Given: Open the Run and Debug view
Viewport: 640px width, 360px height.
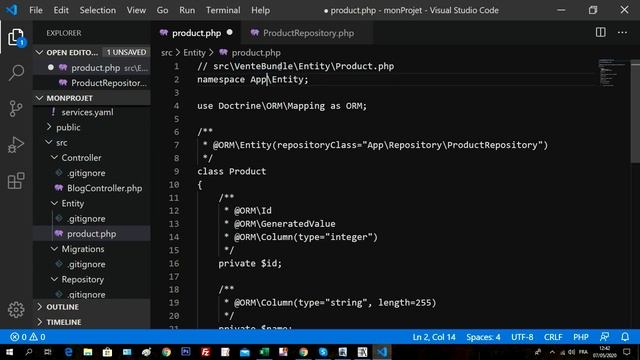Looking at the screenshot, I should [16, 144].
